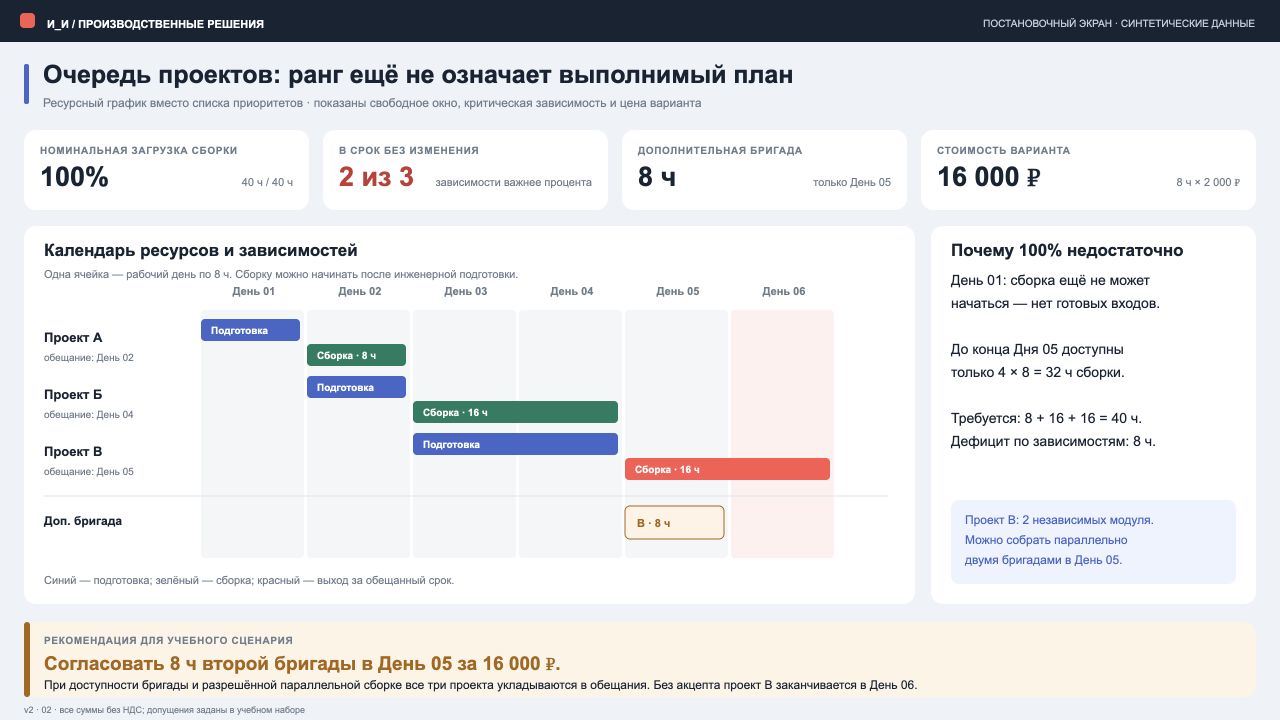
Task: Click the page heading Очередь проектов
Action: click(x=418, y=74)
